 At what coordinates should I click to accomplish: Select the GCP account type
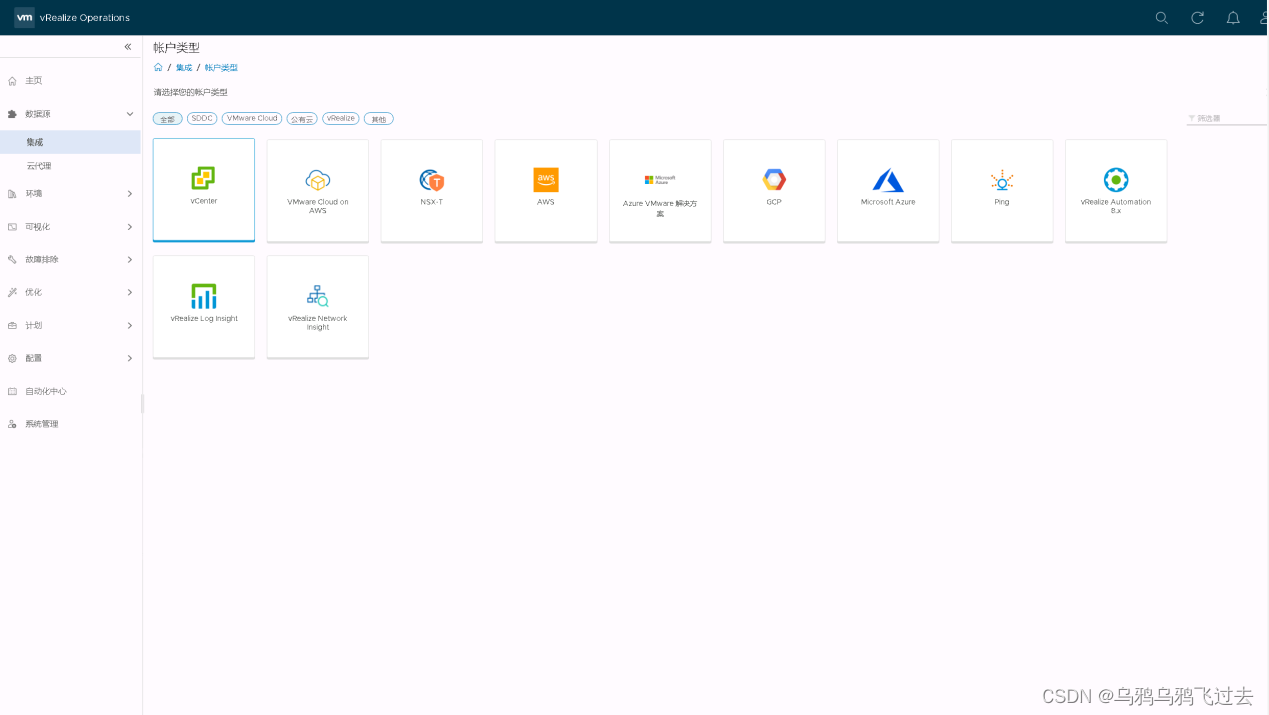pyautogui.click(x=774, y=190)
